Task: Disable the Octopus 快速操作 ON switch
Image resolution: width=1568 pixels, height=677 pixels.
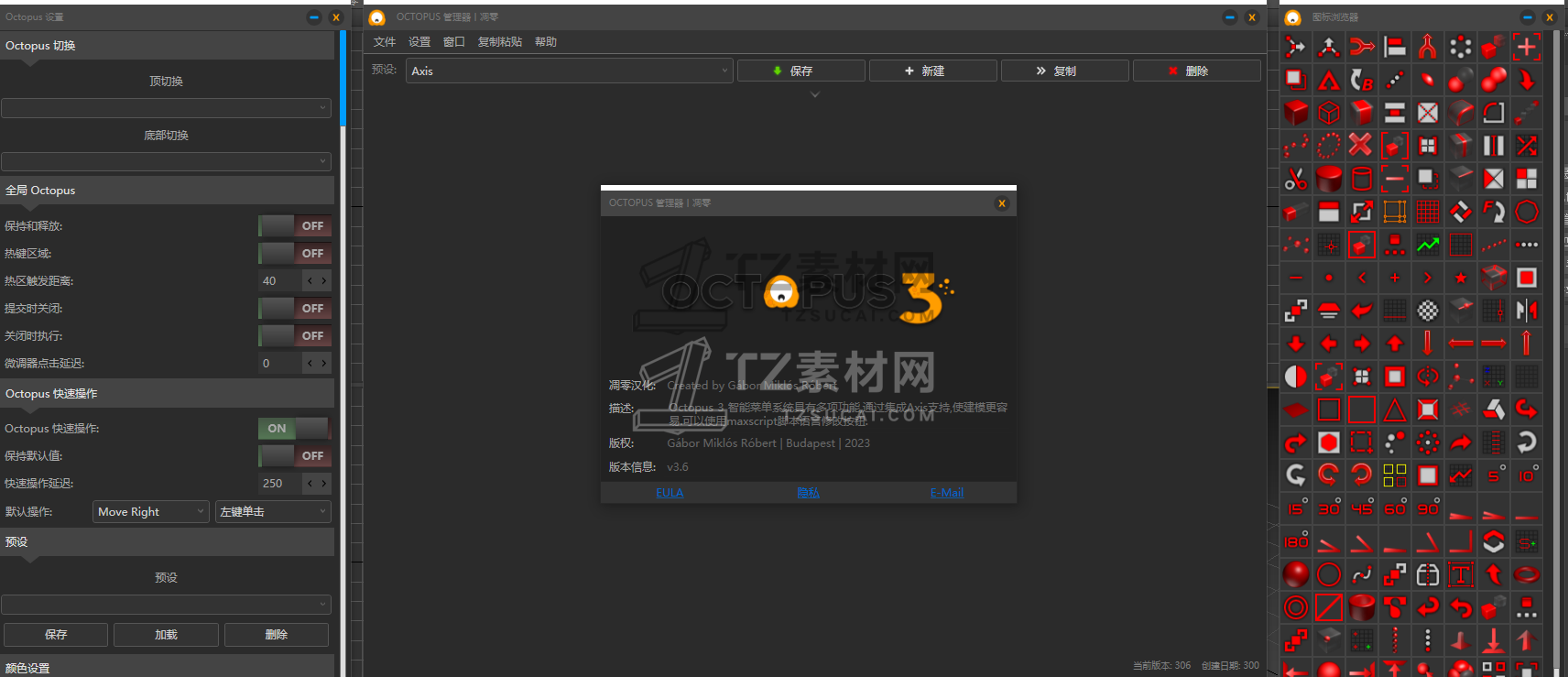Action: click(294, 429)
